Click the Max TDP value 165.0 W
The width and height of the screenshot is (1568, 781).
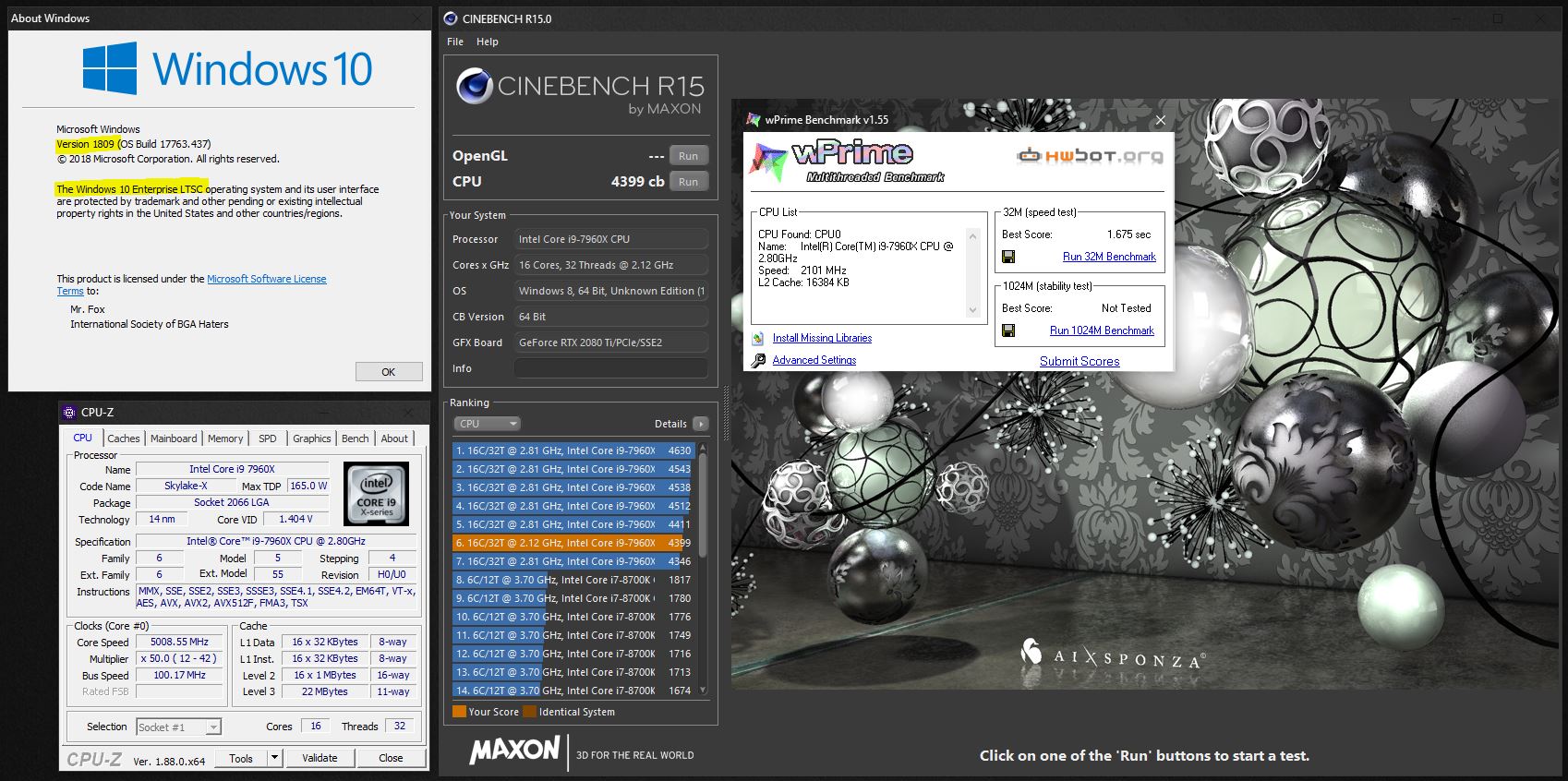308,486
